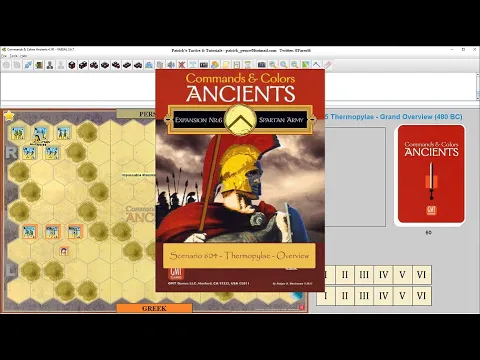This screenshot has width=480, height=360.
Task: Click the text label 'T' icon
Action: point(193,65)
